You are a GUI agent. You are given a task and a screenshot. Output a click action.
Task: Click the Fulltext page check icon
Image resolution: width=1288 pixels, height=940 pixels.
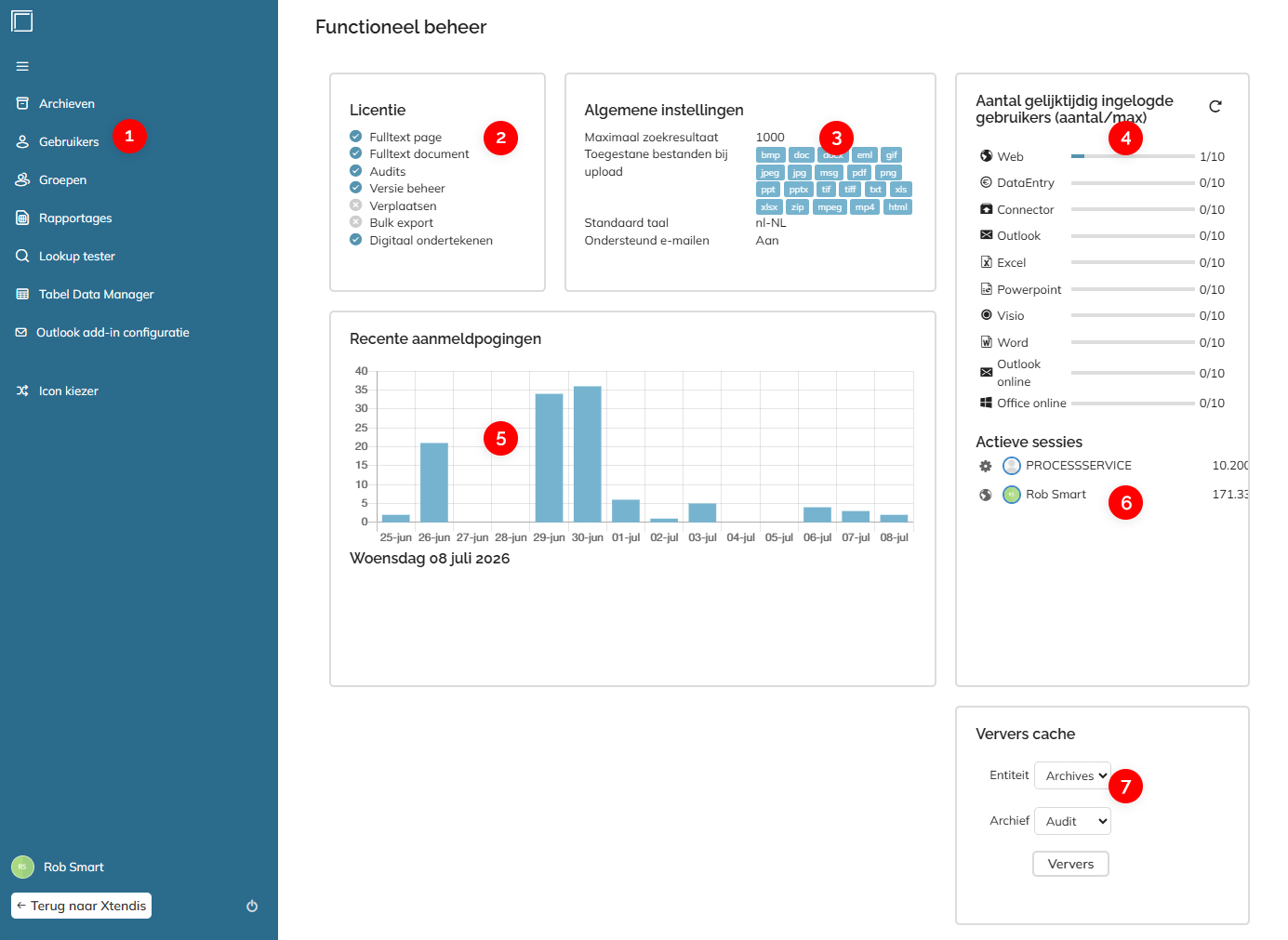(x=355, y=137)
